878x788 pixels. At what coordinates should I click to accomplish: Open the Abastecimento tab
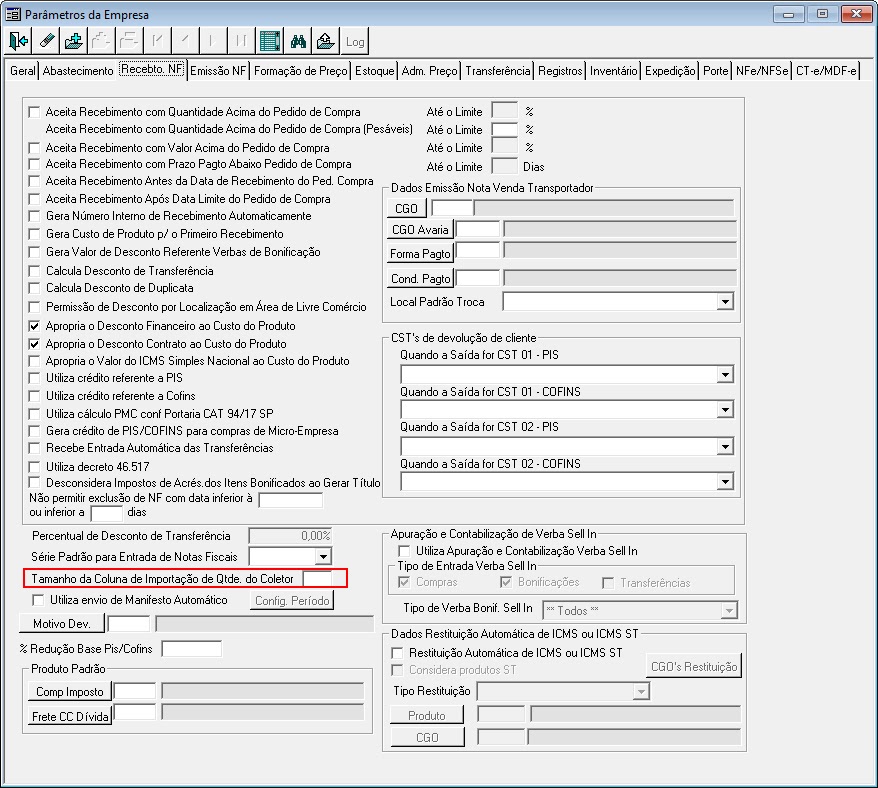(x=78, y=71)
